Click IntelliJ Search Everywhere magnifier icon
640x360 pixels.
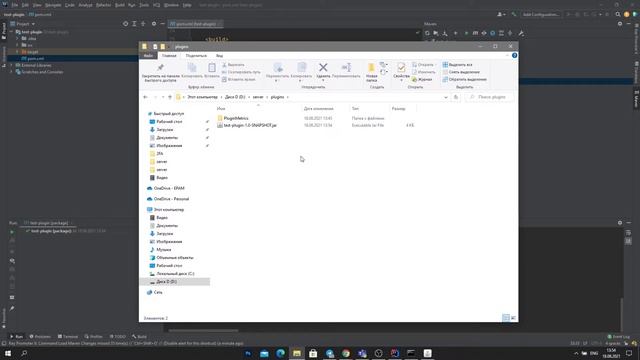click(x=618, y=14)
